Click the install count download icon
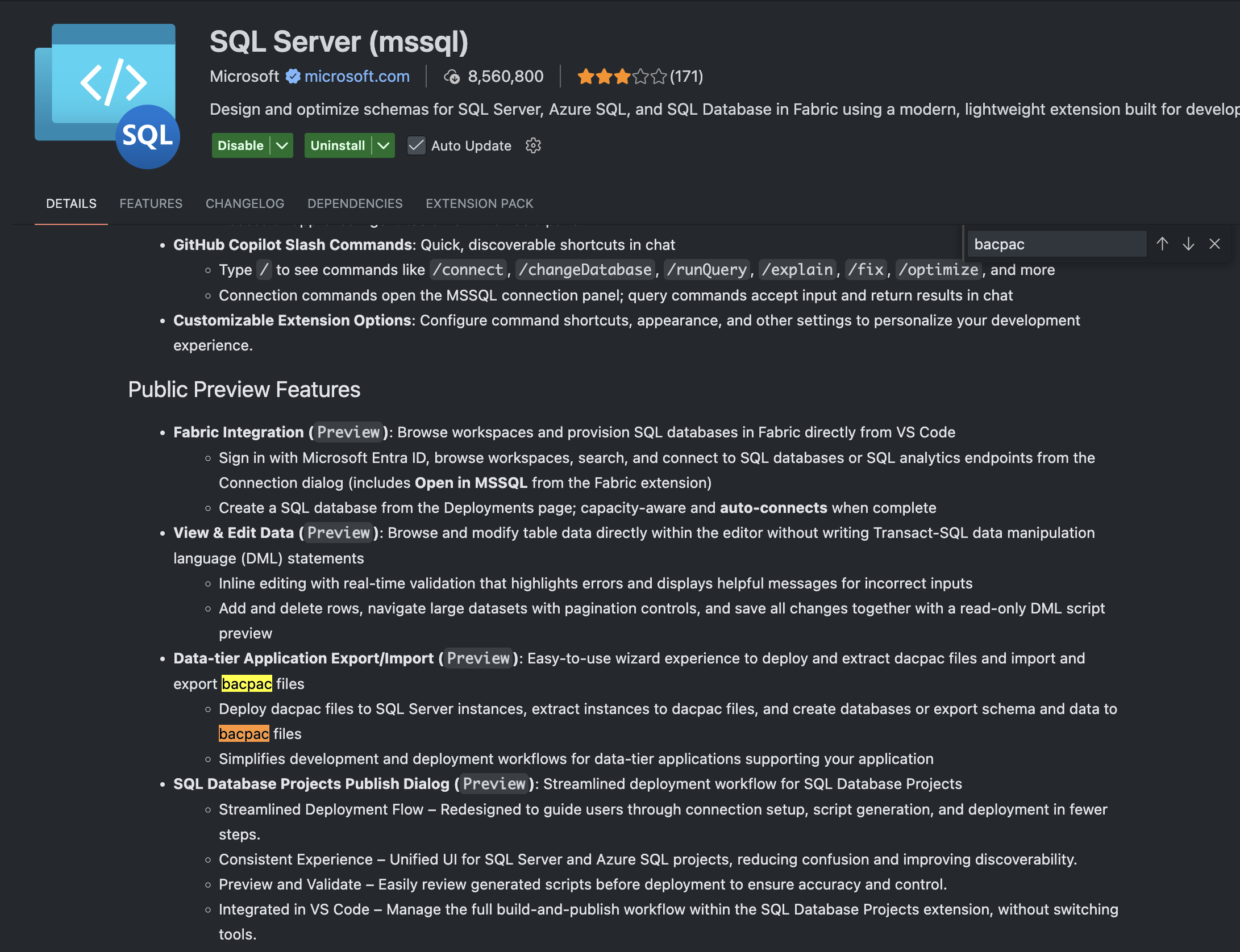Image resolution: width=1240 pixels, height=952 pixels. (452, 77)
